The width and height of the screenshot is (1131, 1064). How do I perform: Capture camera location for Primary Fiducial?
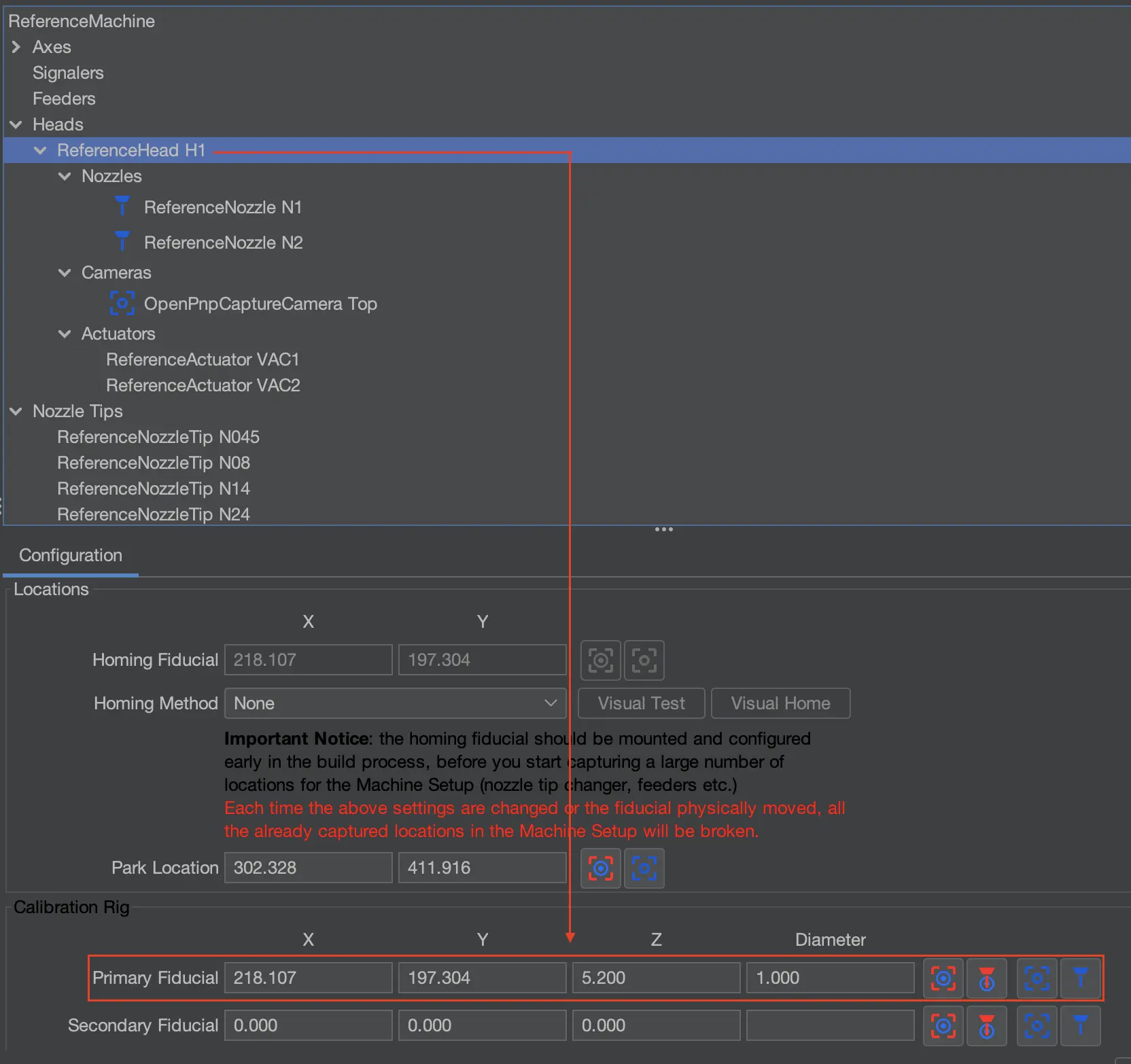pos(943,978)
